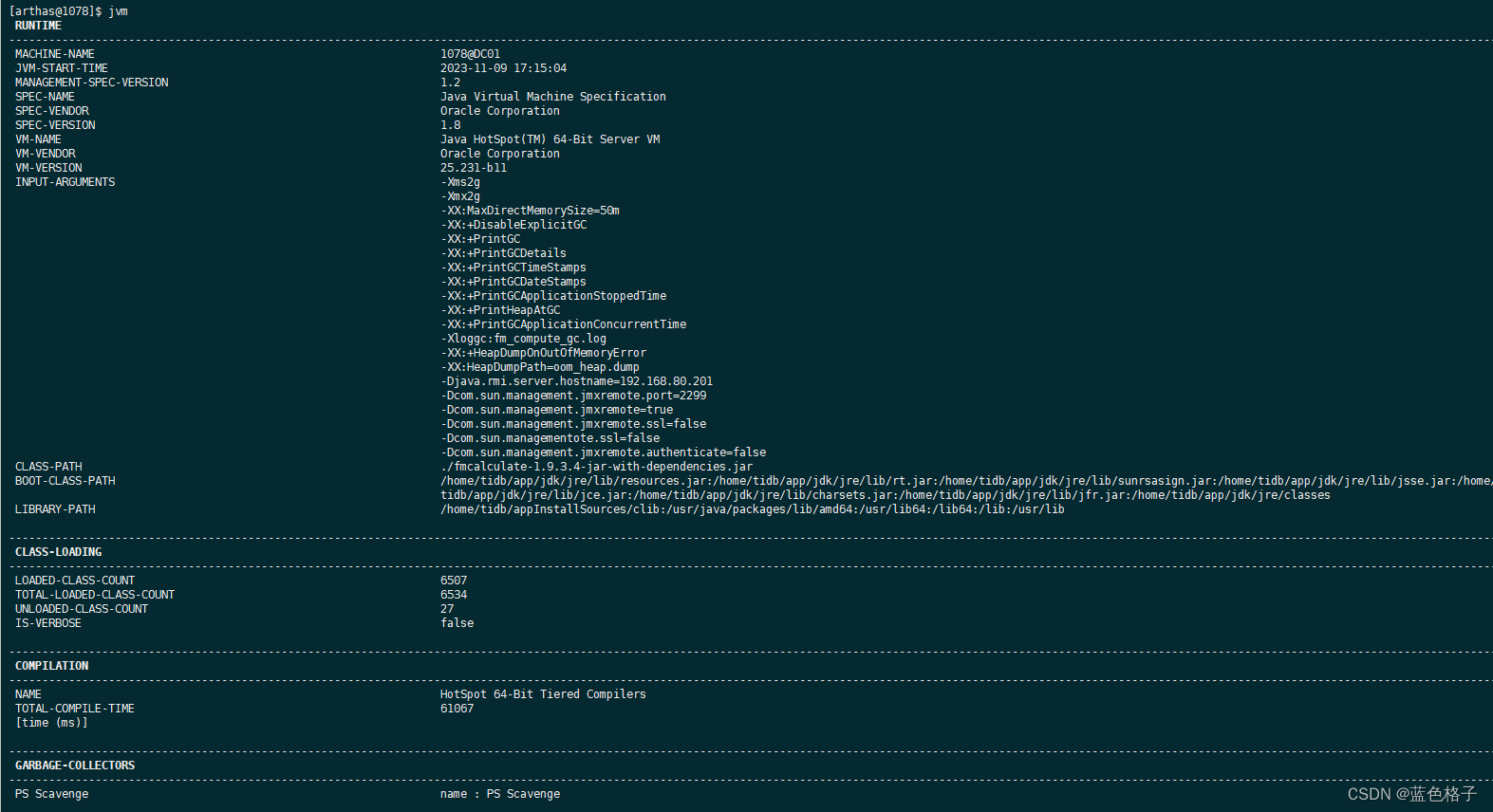Click the MACHINE-NAME label
This screenshot has height=812, width=1493.
point(55,54)
